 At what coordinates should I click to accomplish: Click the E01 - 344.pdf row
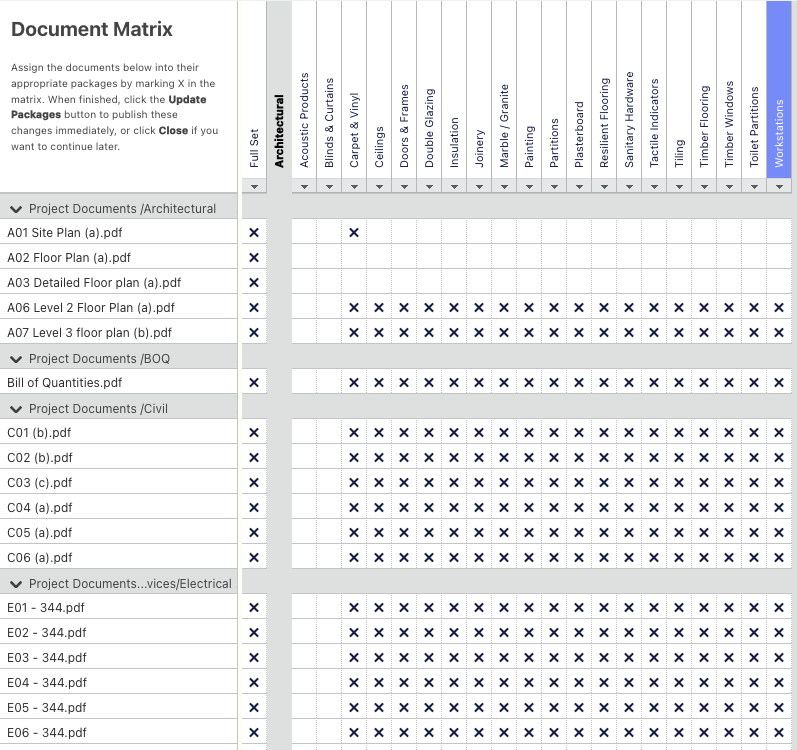tap(118, 608)
